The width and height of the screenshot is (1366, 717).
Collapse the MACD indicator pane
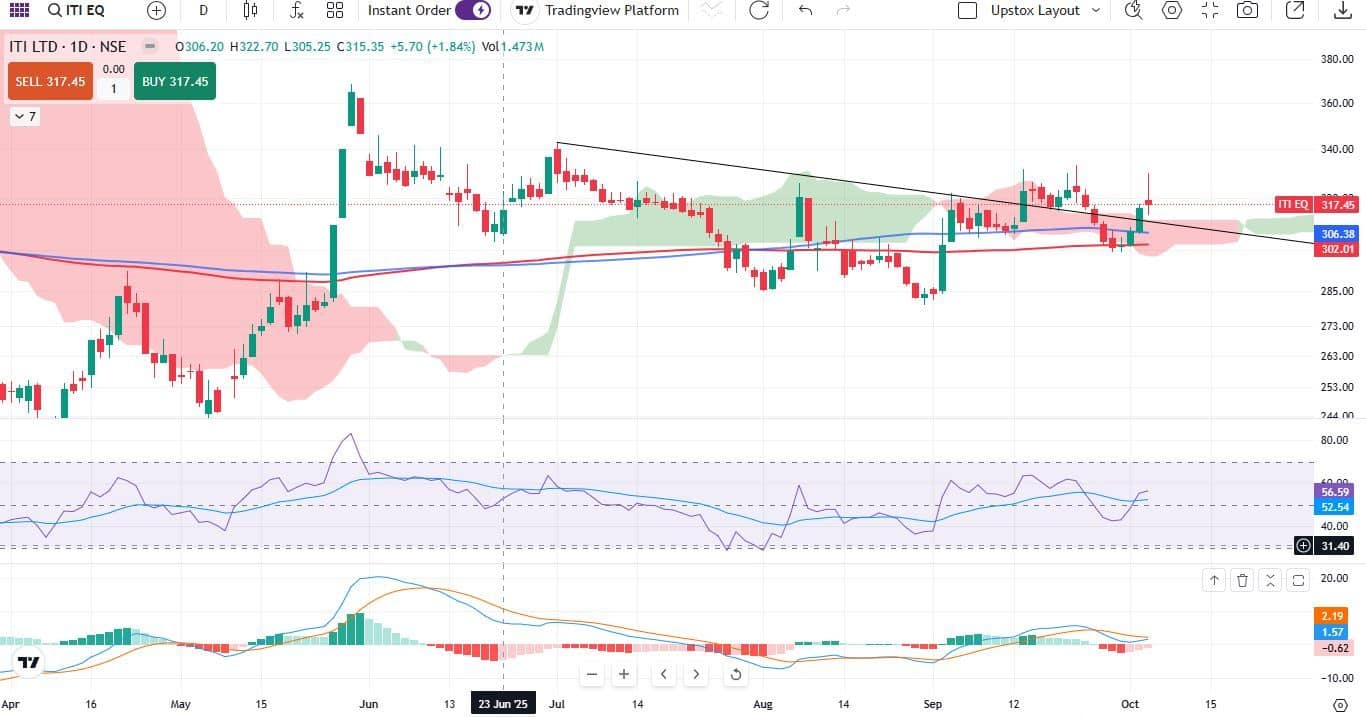(1270, 580)
